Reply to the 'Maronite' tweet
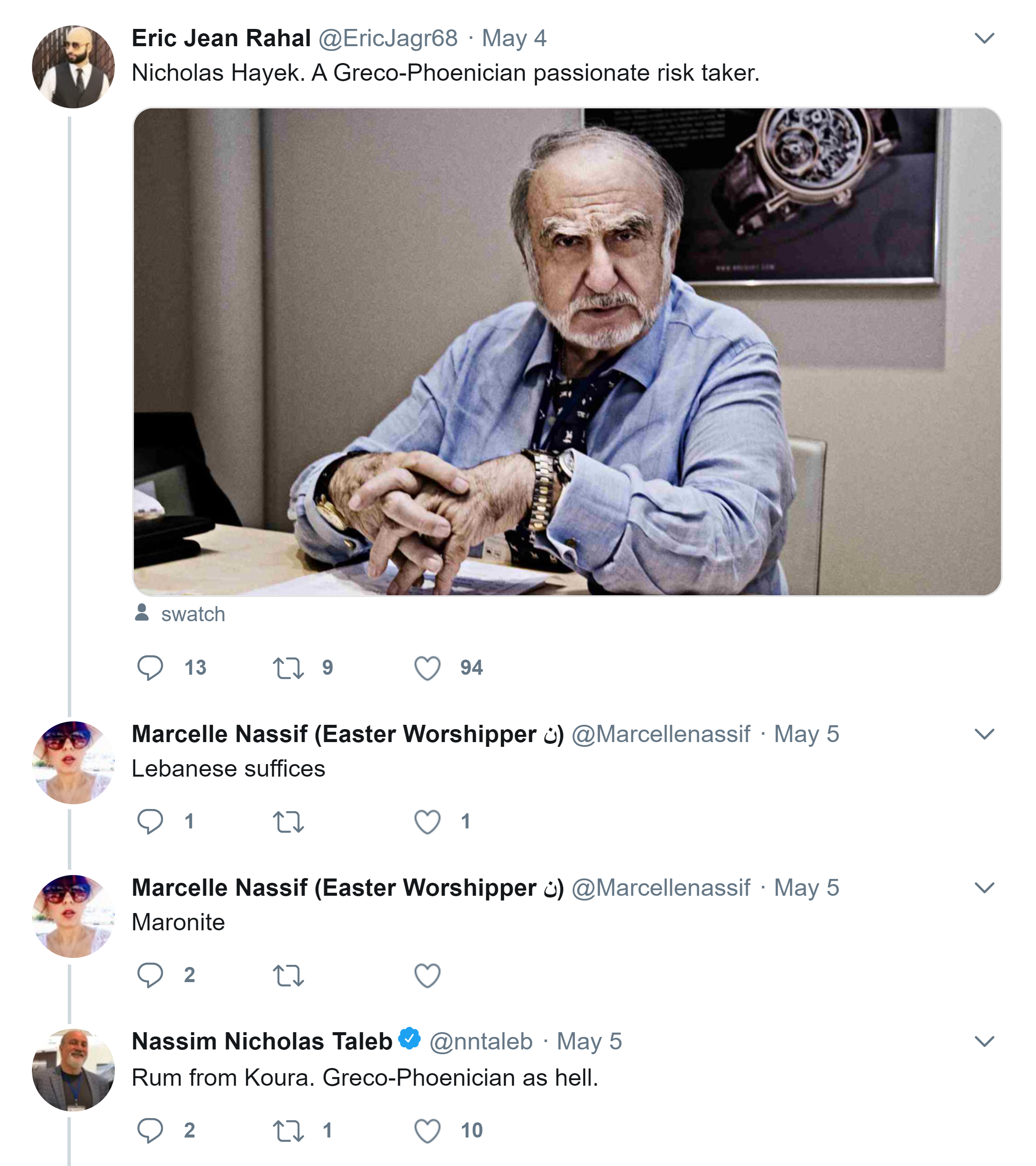 (150, 975)
